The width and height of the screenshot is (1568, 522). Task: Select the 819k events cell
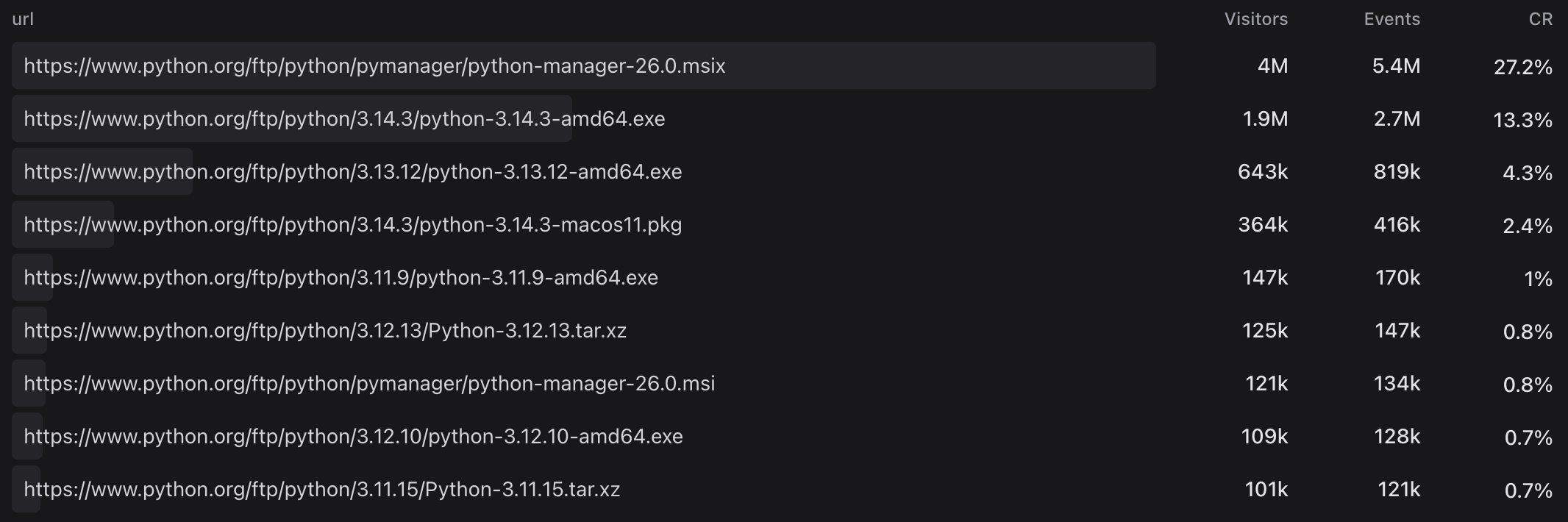[x=1397, y=172]
